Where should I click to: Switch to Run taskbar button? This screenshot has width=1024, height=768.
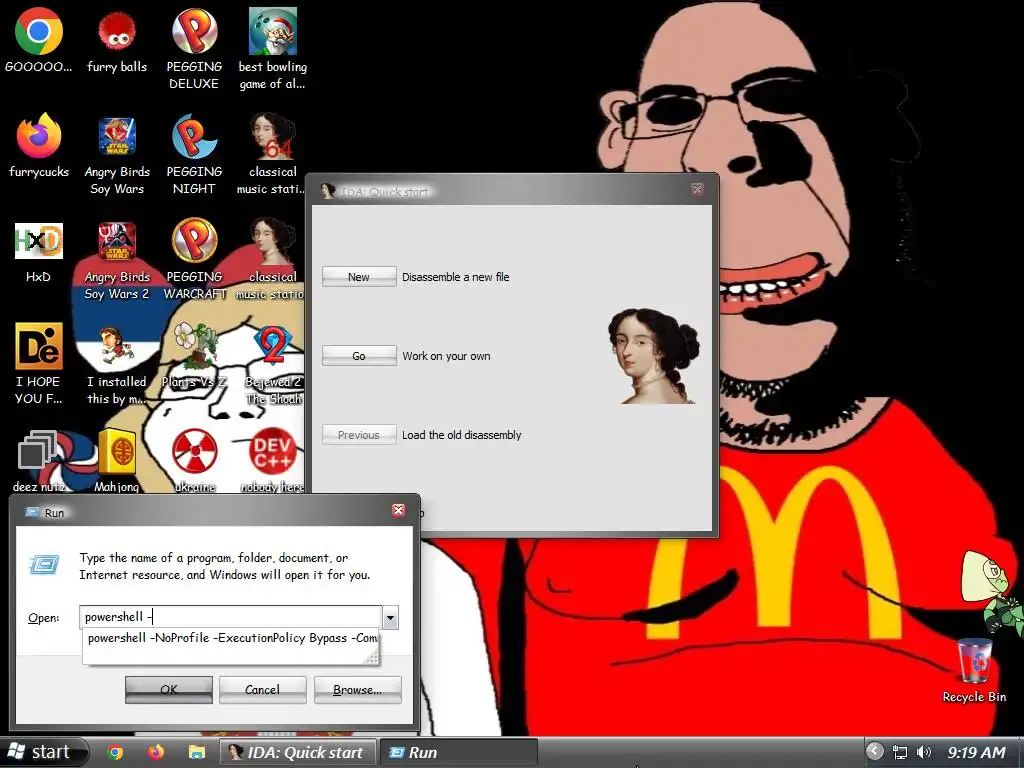click(x=458, y=752)
